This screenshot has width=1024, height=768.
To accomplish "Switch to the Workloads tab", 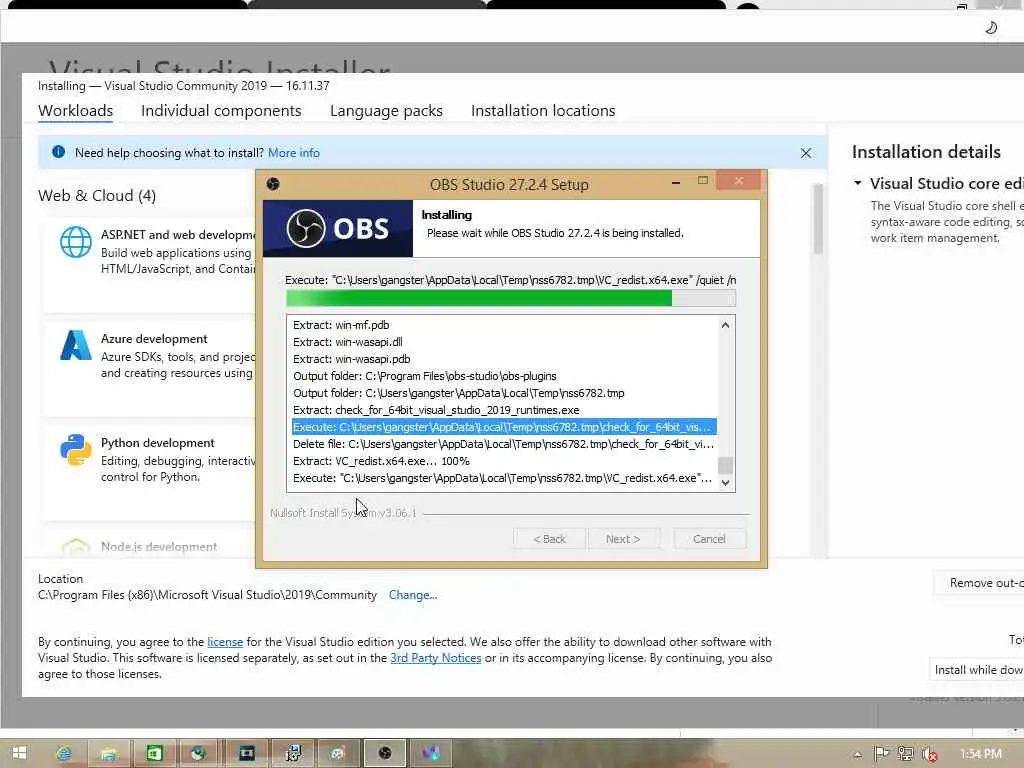I will pyautogui.click(x=76, y=111).
